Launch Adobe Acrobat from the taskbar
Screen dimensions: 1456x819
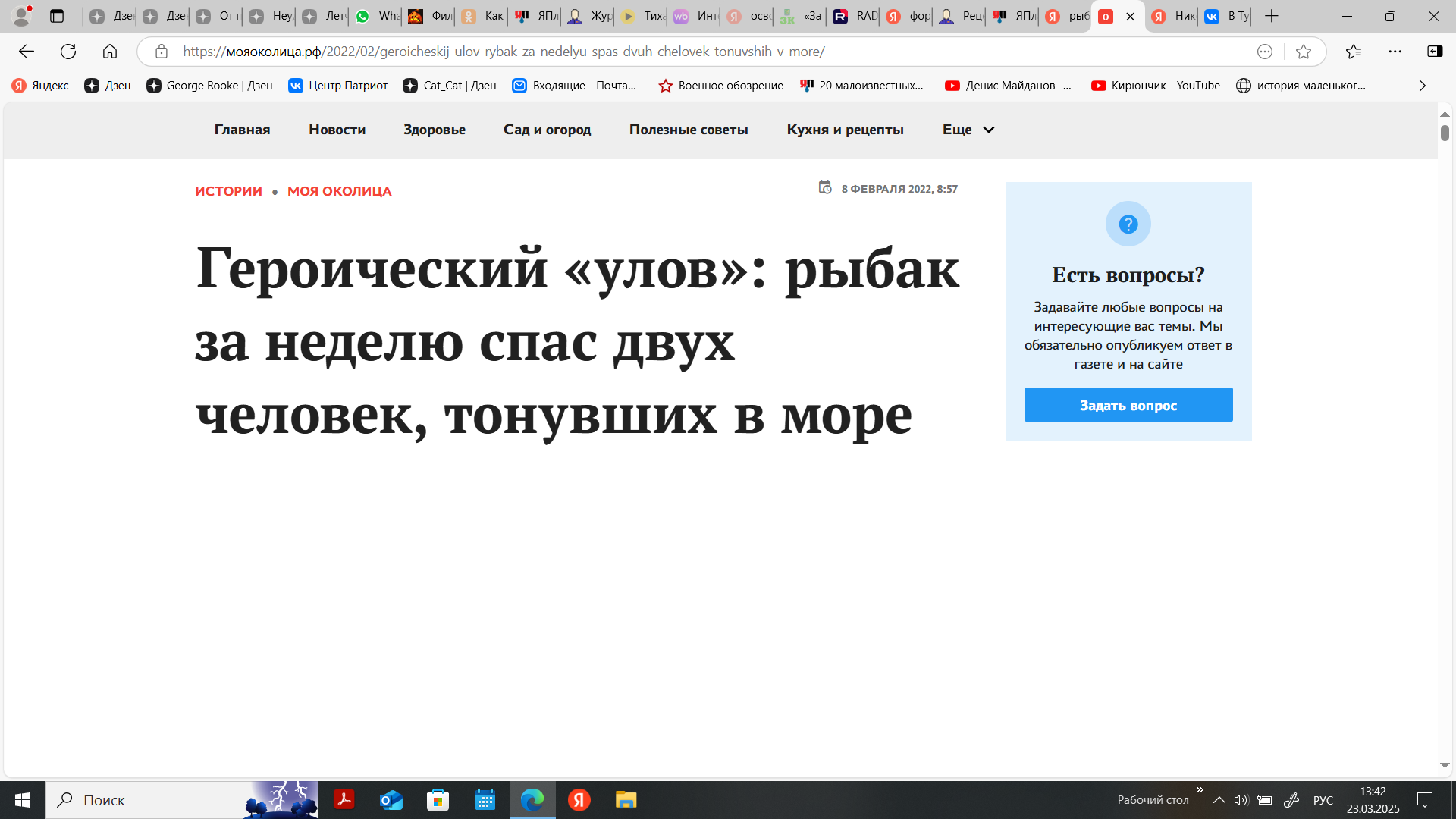(x=344, y=800)
